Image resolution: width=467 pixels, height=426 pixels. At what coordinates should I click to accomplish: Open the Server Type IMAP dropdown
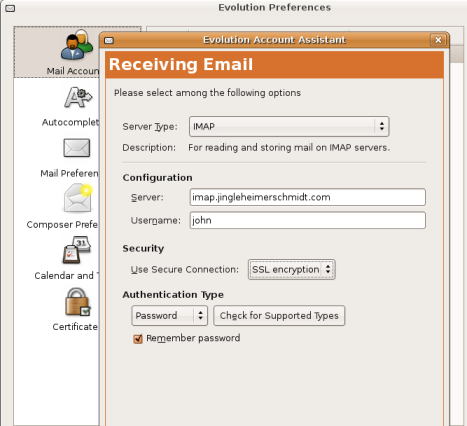[289, 127]
